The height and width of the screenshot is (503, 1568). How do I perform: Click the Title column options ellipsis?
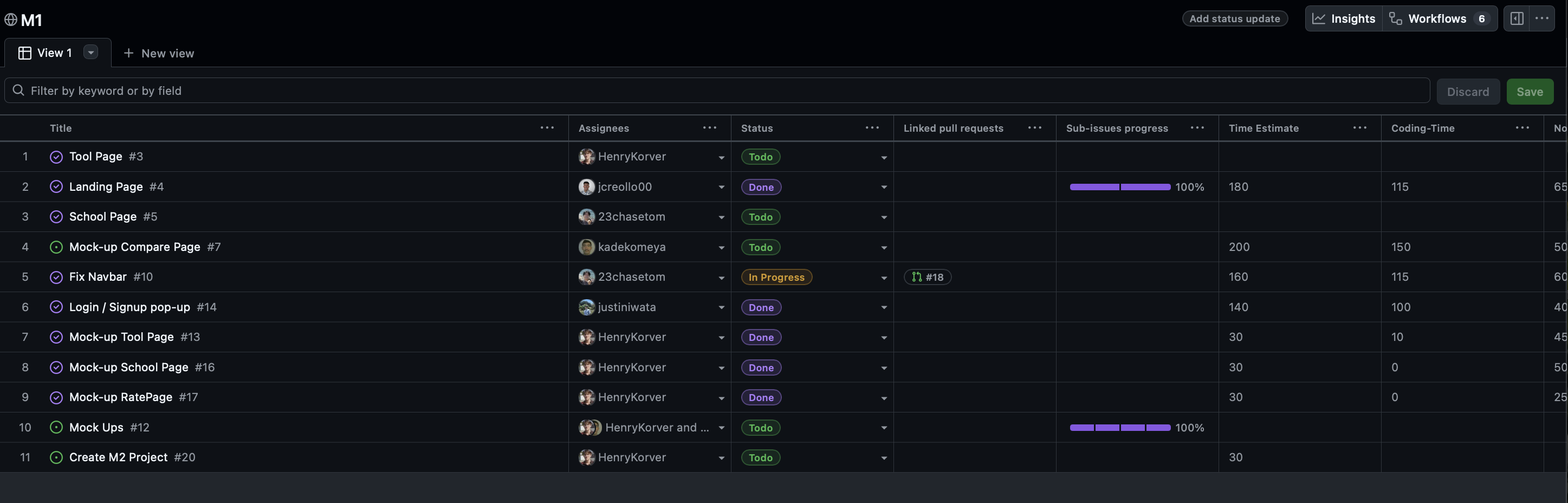point(547,128)
